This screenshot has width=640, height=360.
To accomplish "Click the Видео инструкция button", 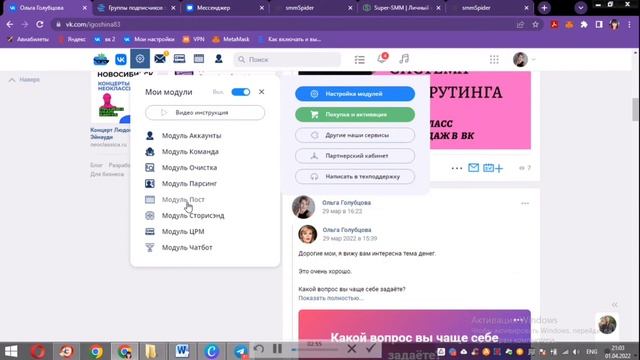I will (205, 113).
